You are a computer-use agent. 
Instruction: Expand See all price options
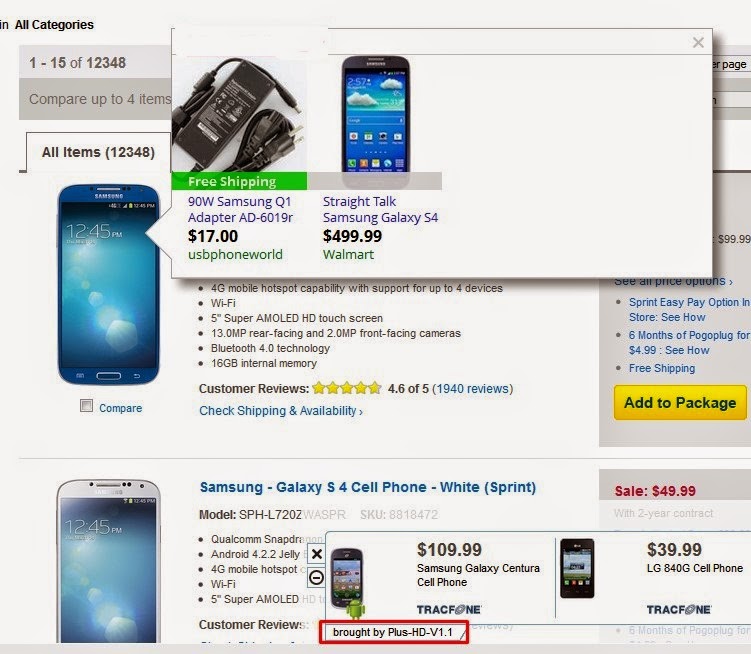tap(673, 281)
